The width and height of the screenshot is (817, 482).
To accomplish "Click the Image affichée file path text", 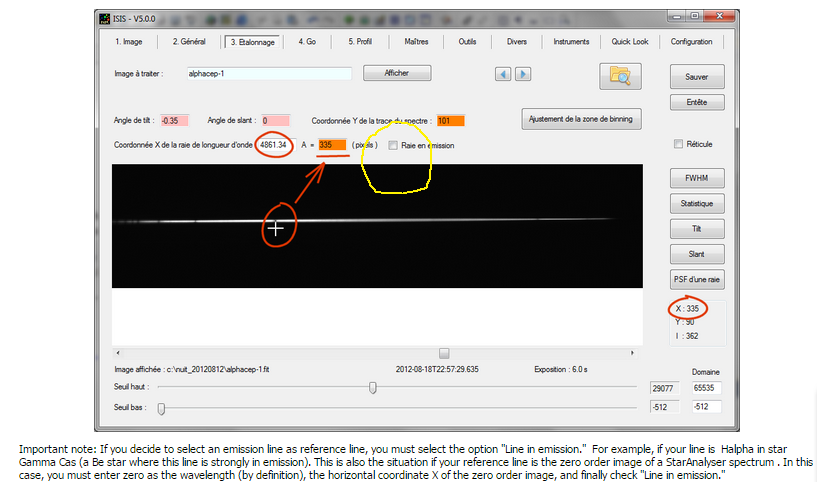I will pyautogui.click(x=192, y=369).
